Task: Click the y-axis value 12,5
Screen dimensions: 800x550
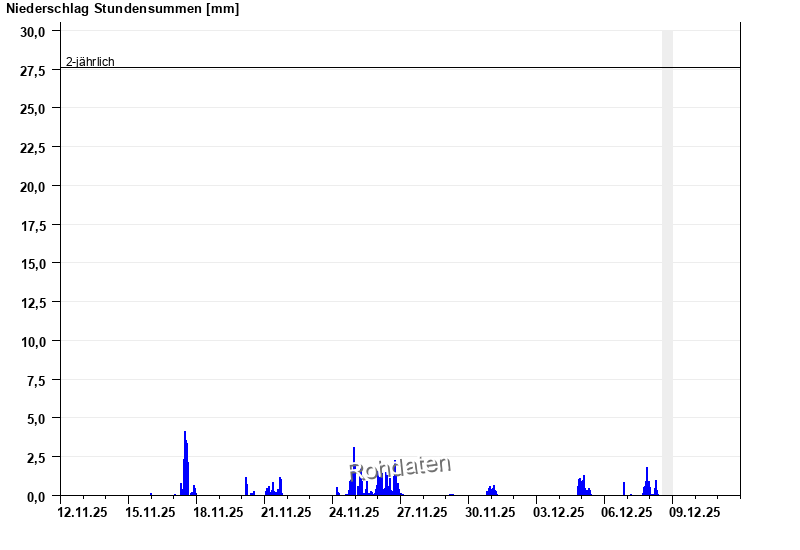Action: (33, 303)
